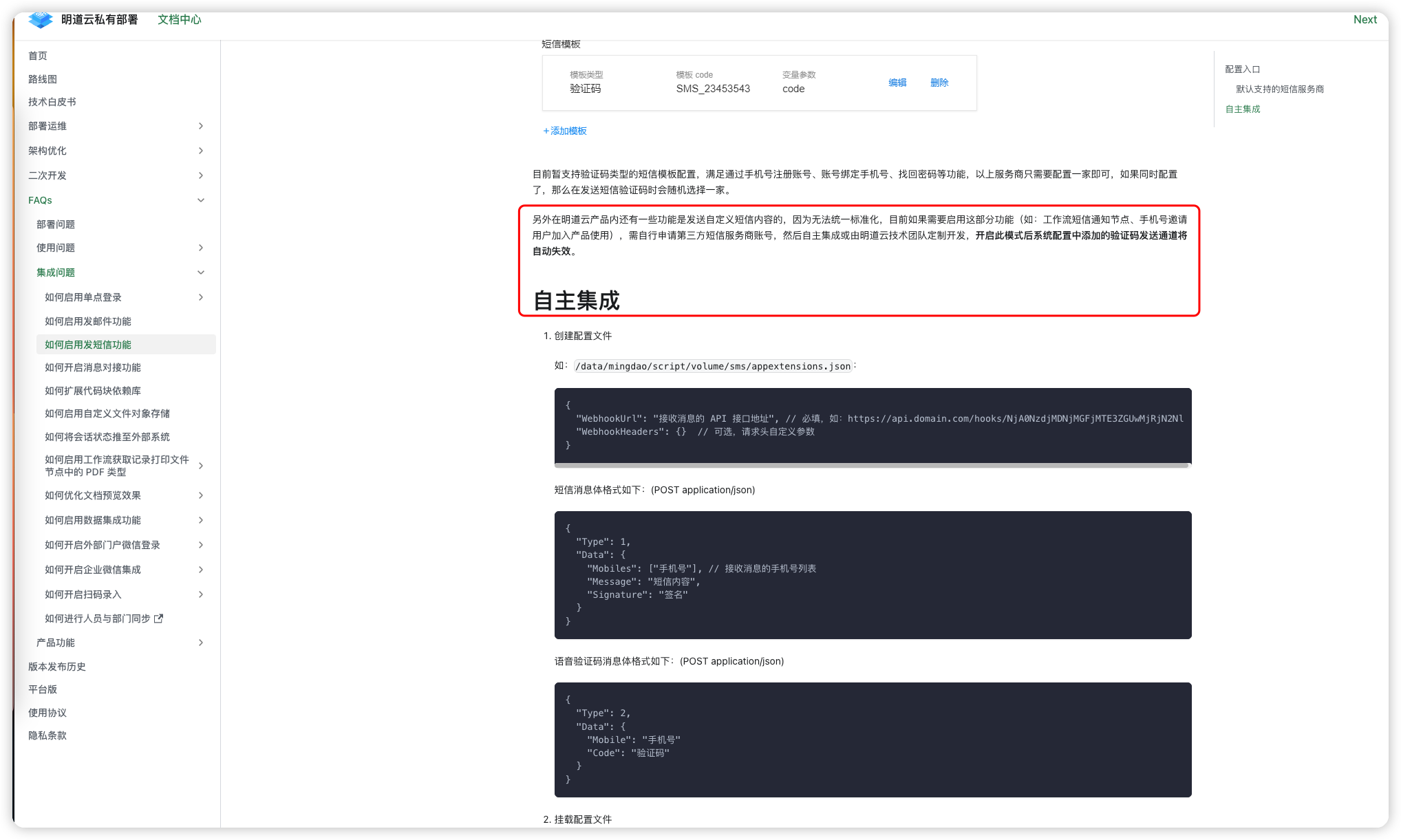This screenshot has width=1401, height=840.
Task: Collapse the FAQs section chevron
Action: 201,200
